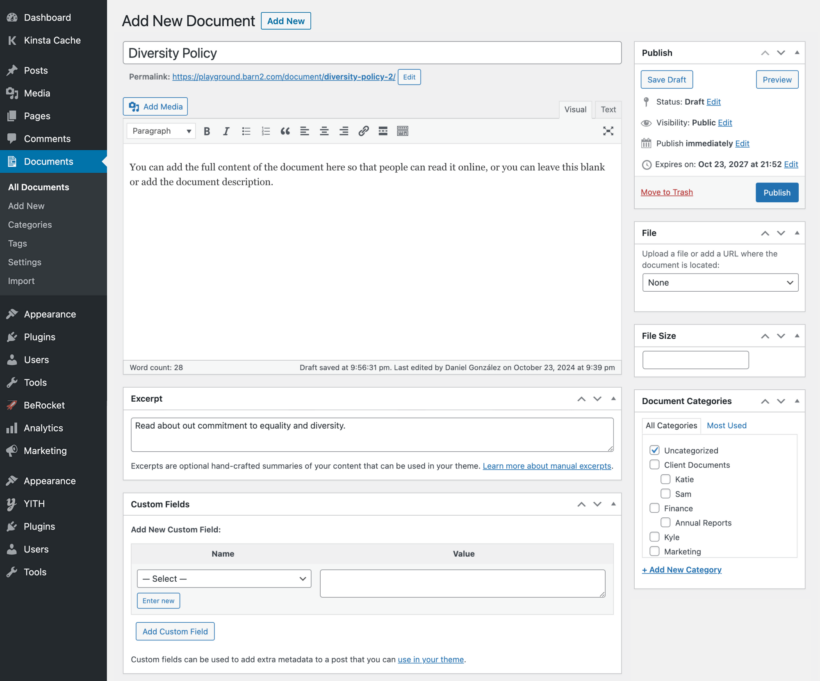
Task: Open the custom field name Select dropdown
Action: 223,578
